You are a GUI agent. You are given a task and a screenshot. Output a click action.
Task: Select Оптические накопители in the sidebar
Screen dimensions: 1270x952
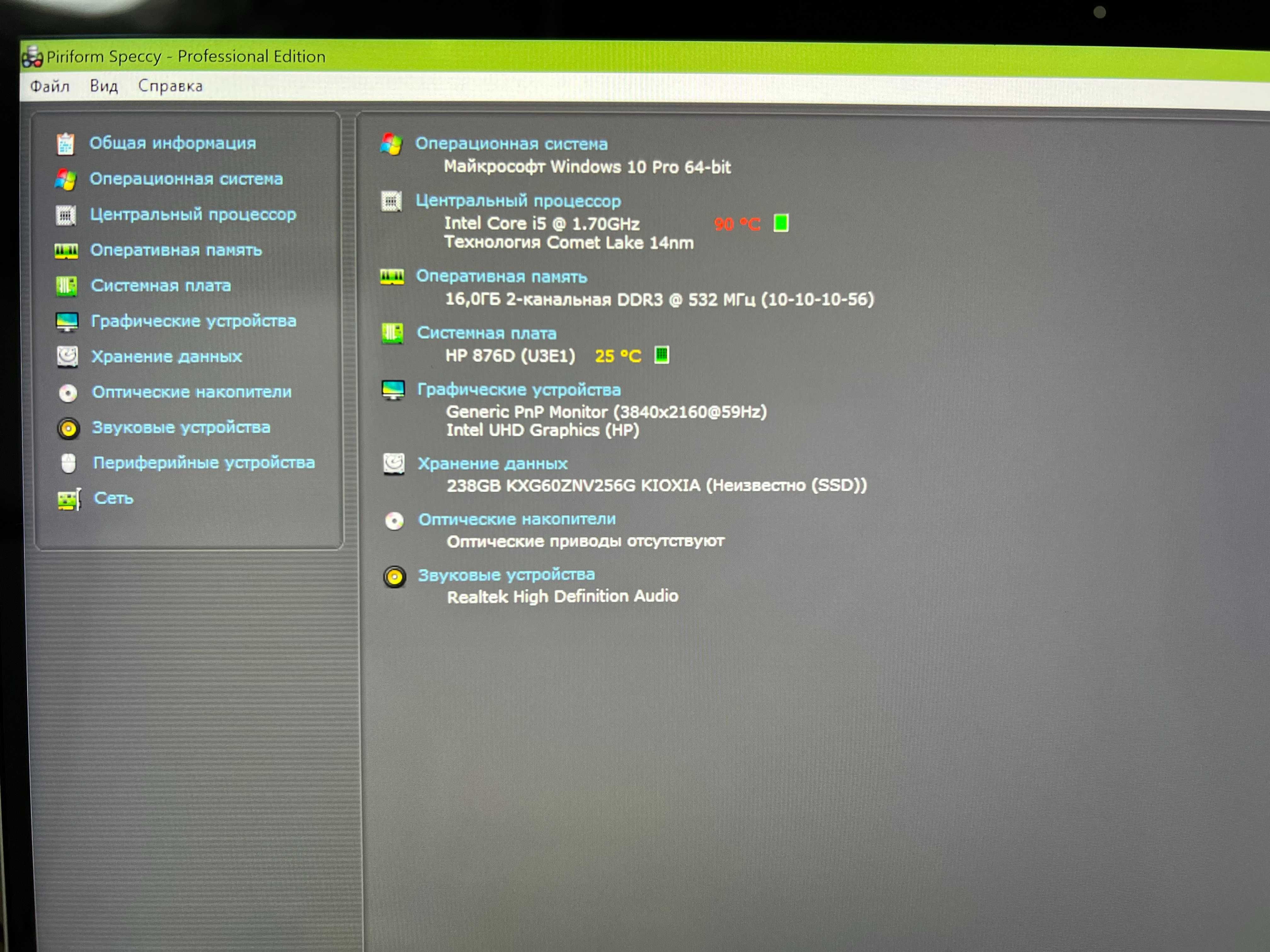coord(192,392)
